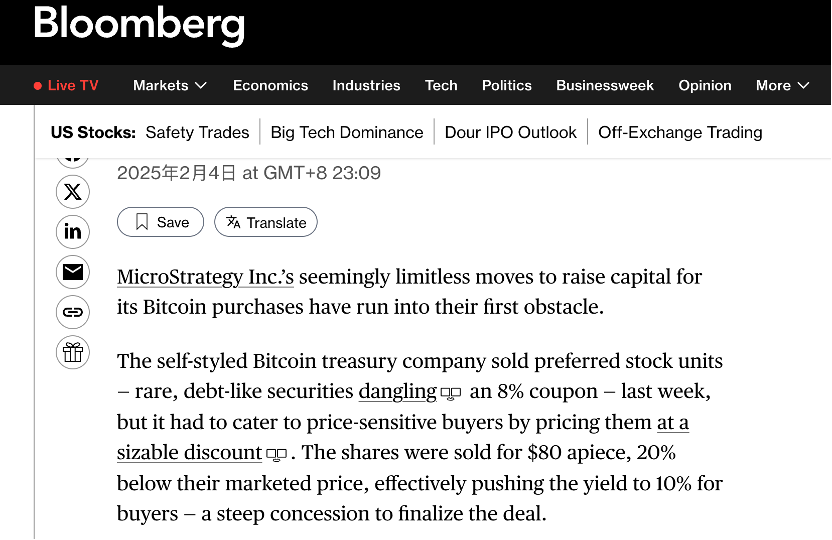
Task: Expand the More menu
Action: click(x=782, y=85)
